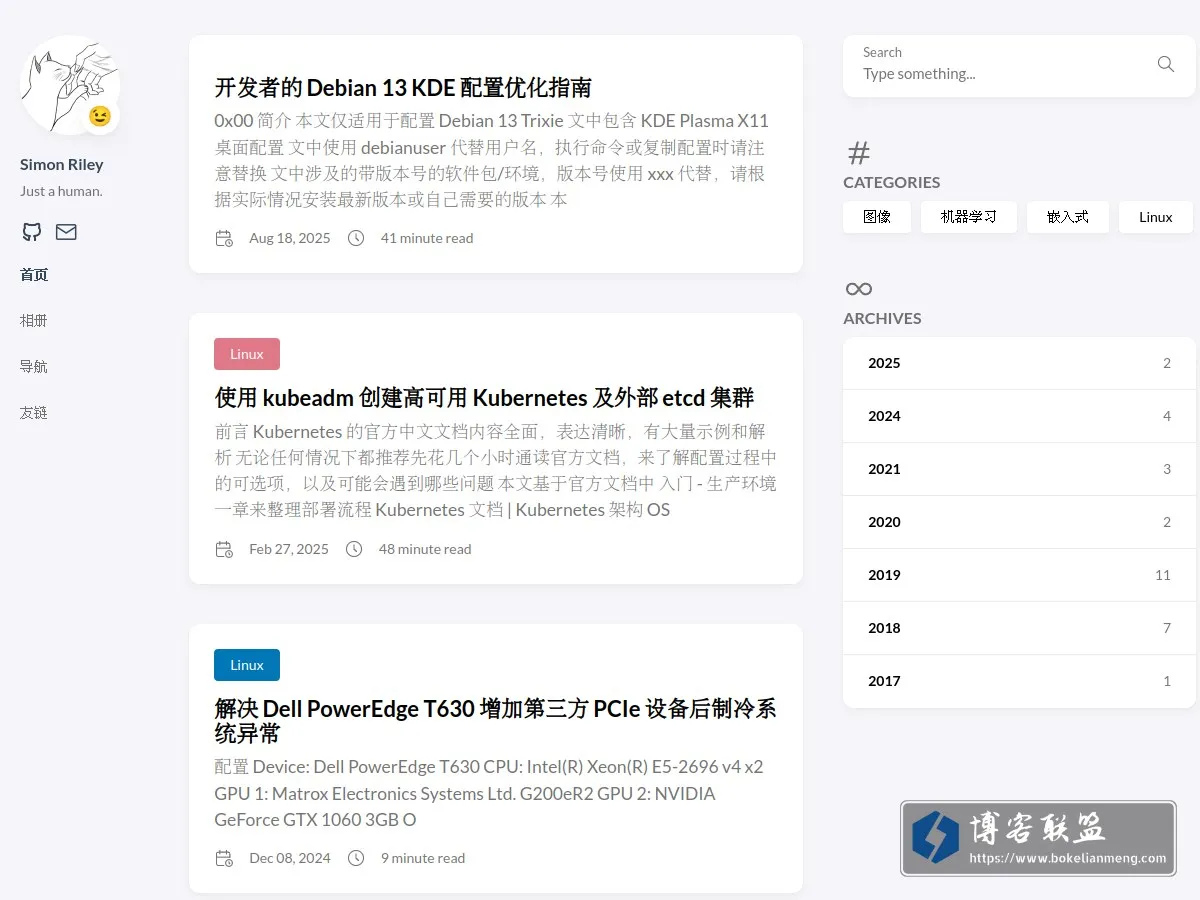Open the 2019 archive row
The image size is (1200, 900).
(1019, 575)
